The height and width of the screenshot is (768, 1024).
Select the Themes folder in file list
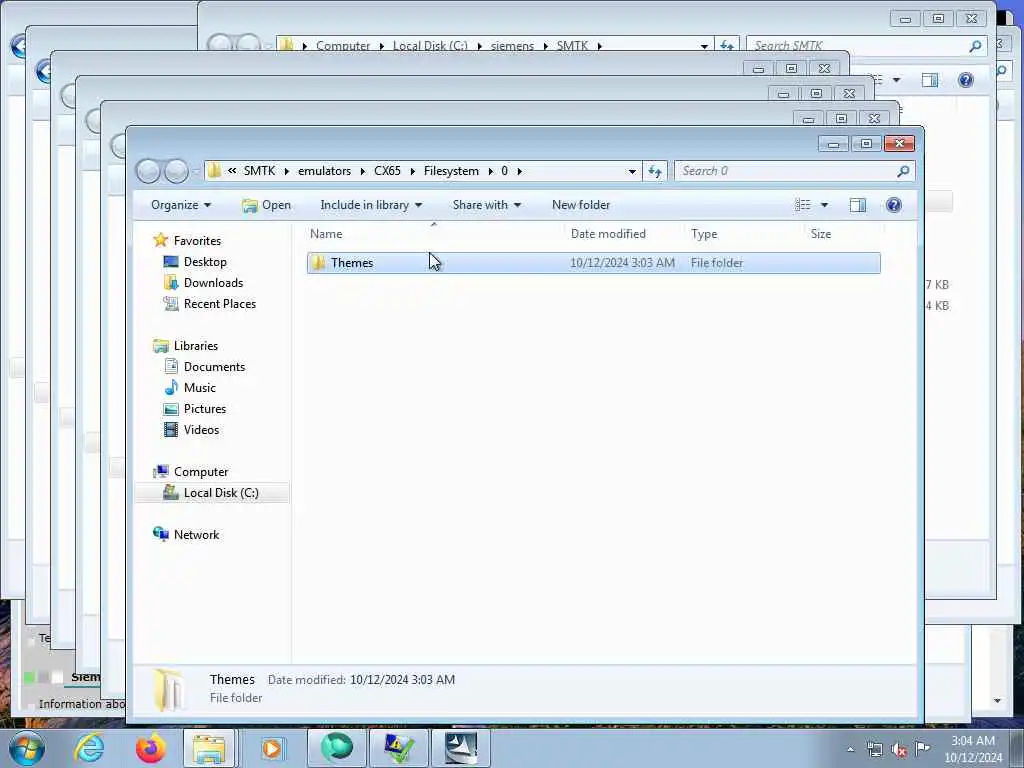click(593, 263)
